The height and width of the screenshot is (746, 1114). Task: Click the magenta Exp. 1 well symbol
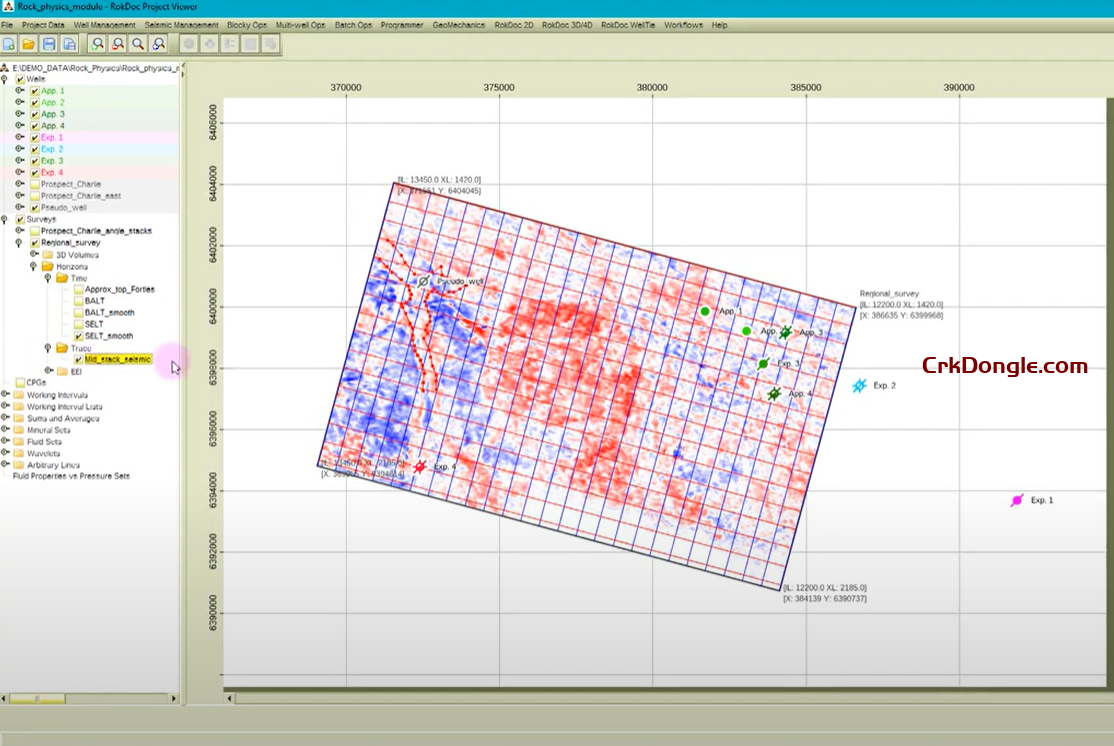click(x=1017, y=500)
